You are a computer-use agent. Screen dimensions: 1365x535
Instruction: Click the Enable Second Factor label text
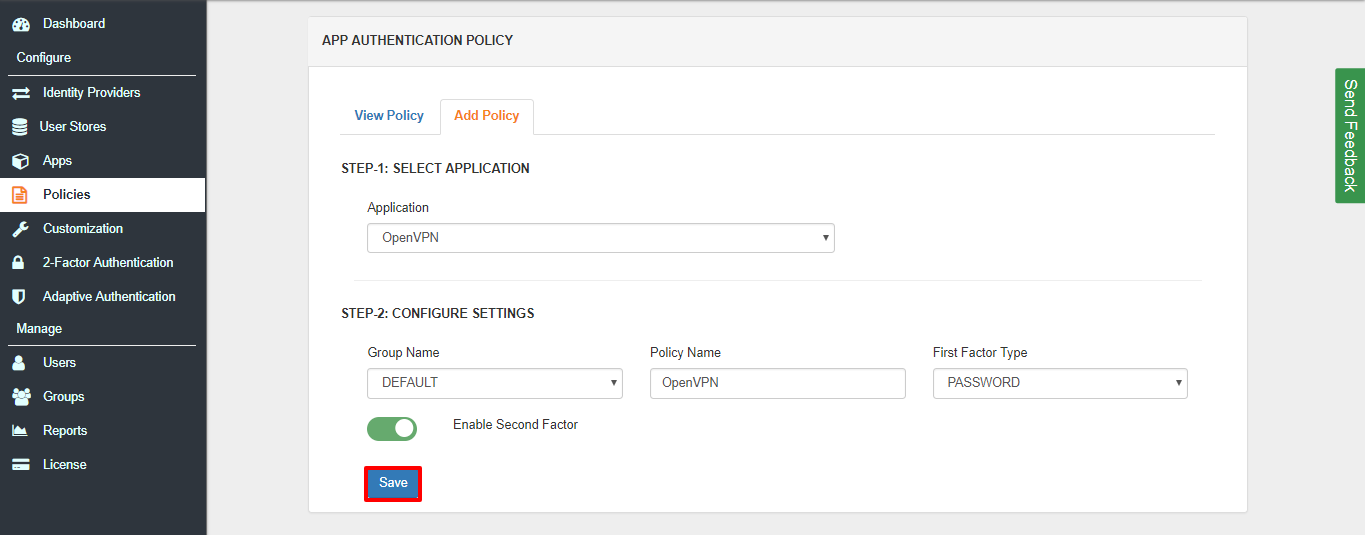pos(515,425)
